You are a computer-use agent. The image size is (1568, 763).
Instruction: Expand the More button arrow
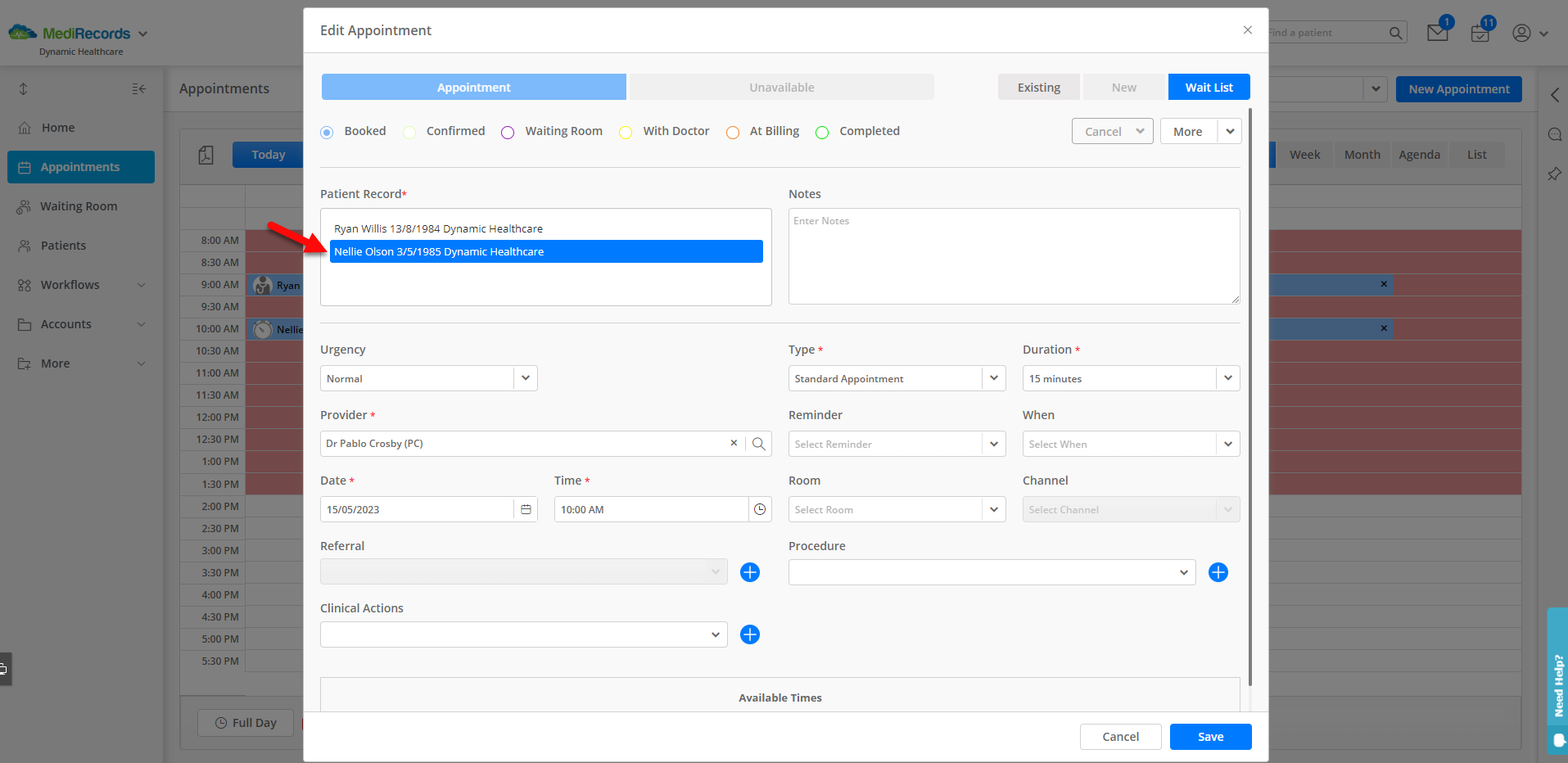click(1230, 131)
